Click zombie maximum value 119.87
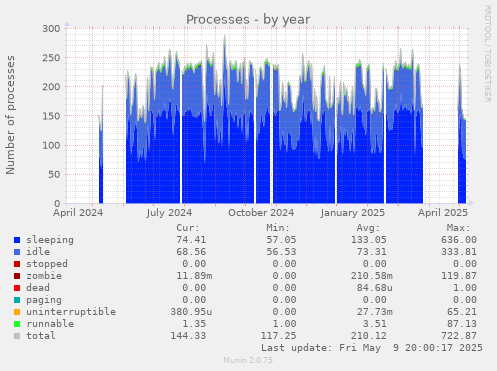Viewport: 497px width, 371px height. tap(459, 276)
